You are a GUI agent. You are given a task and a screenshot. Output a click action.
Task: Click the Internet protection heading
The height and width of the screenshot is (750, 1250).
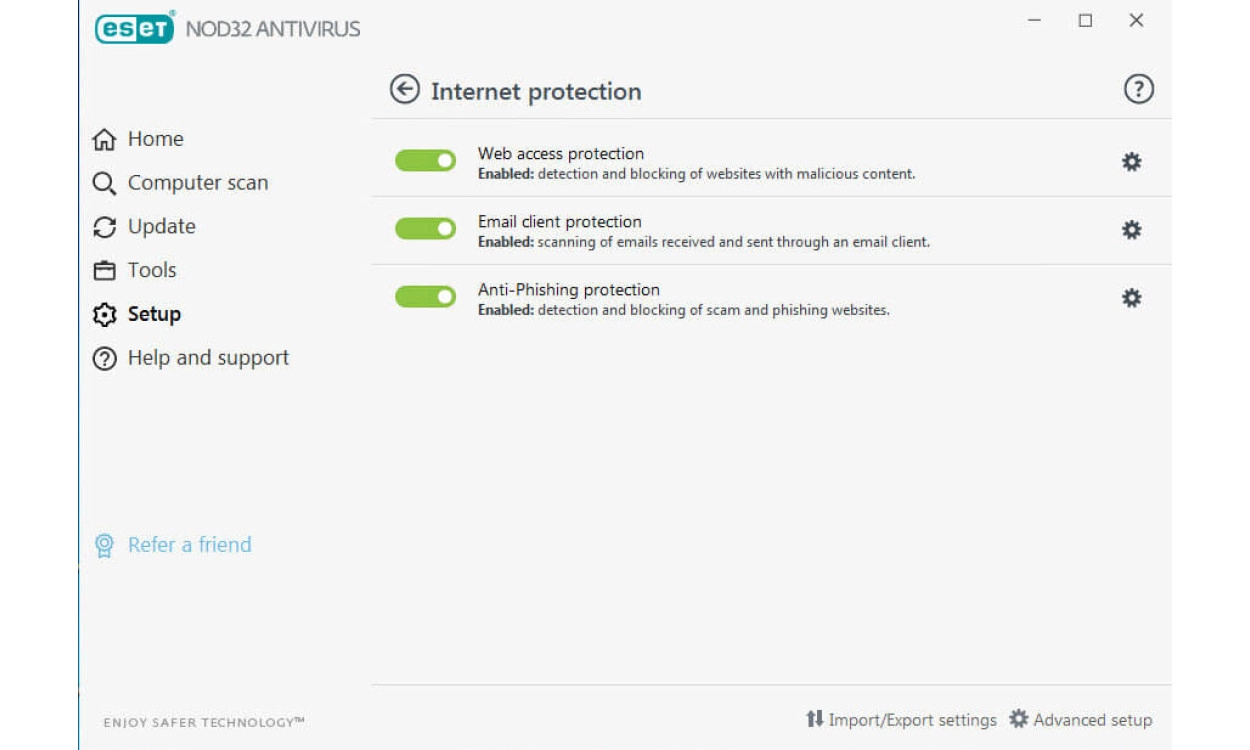pyautogui.click(x=536, y=92)
